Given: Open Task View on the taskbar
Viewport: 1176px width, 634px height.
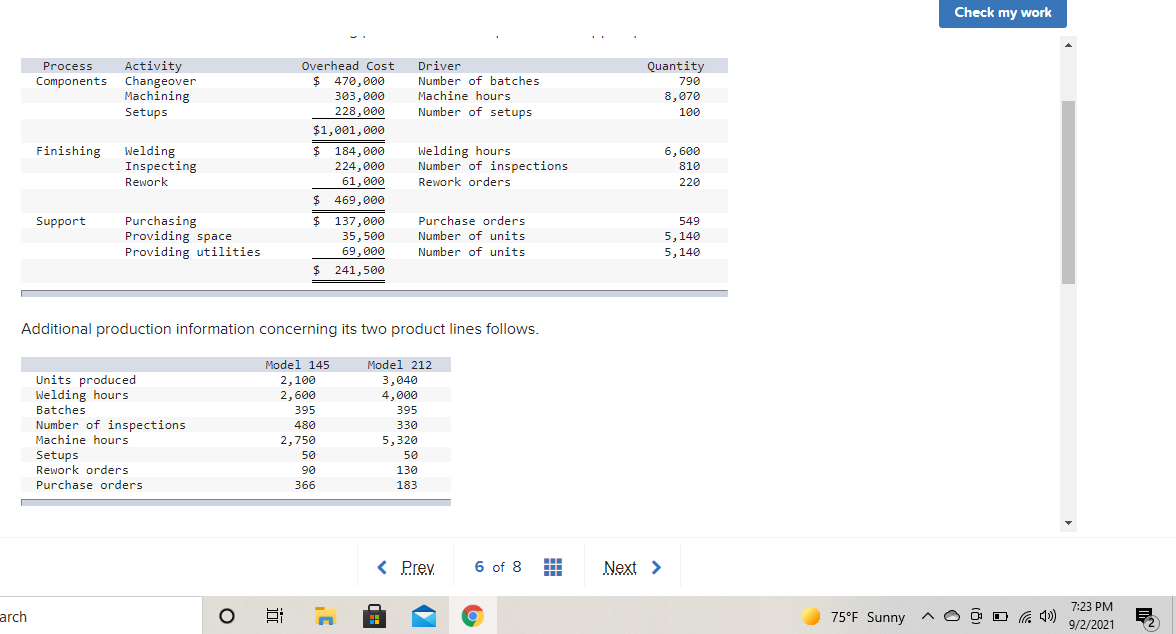Looking at the screenshot, I should pos(275,615).
